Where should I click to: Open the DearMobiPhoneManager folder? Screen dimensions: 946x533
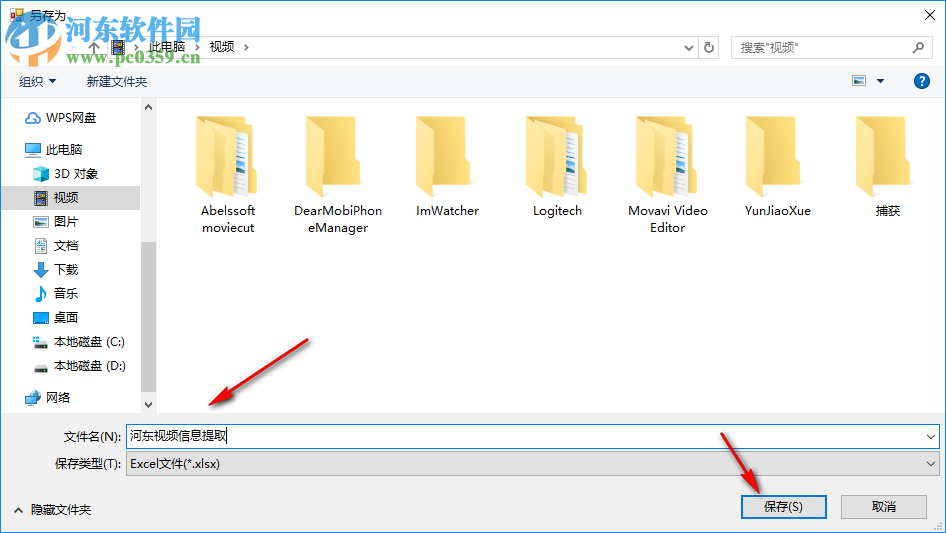(338, 175)
